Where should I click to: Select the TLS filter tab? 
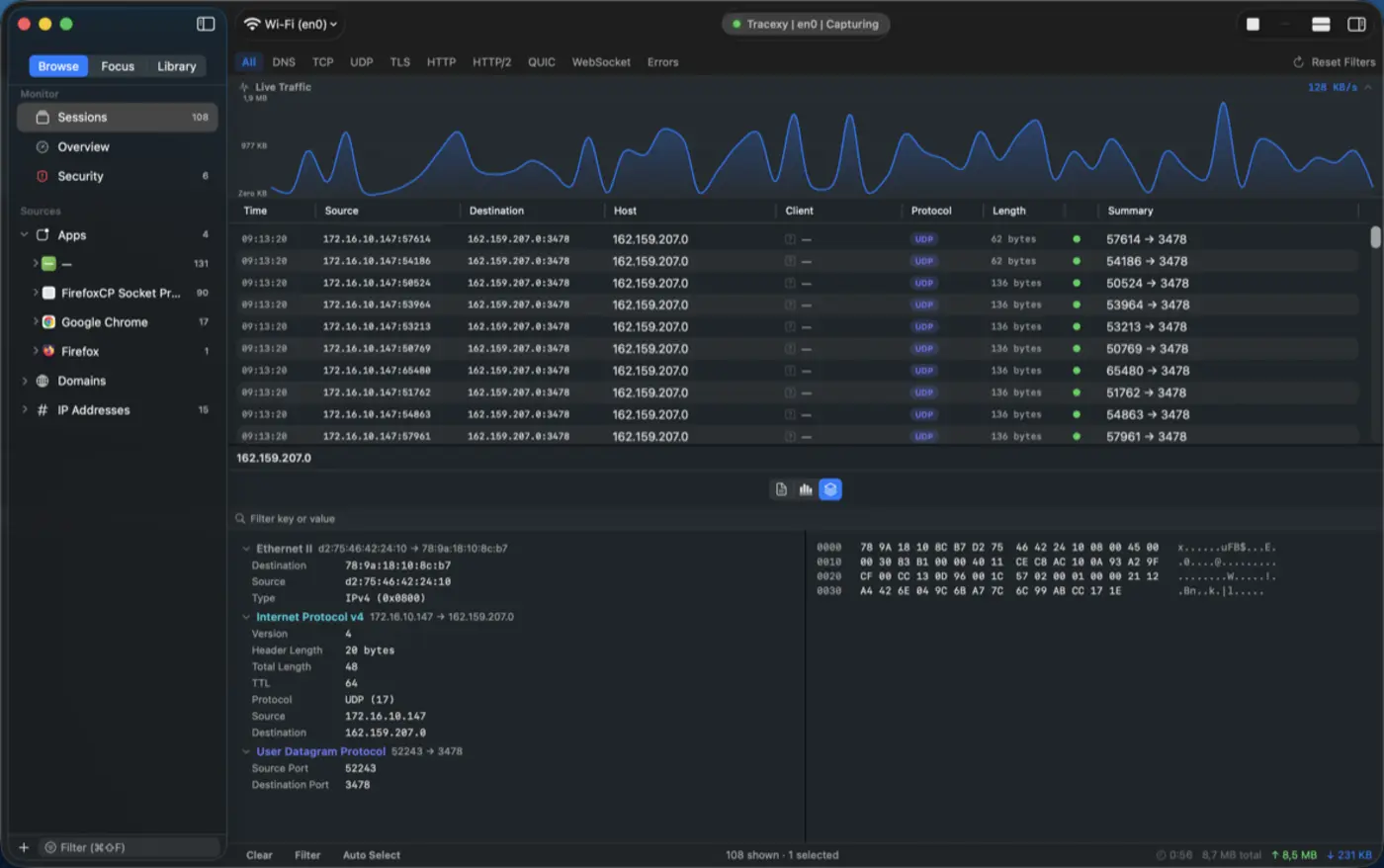point(399,62)
